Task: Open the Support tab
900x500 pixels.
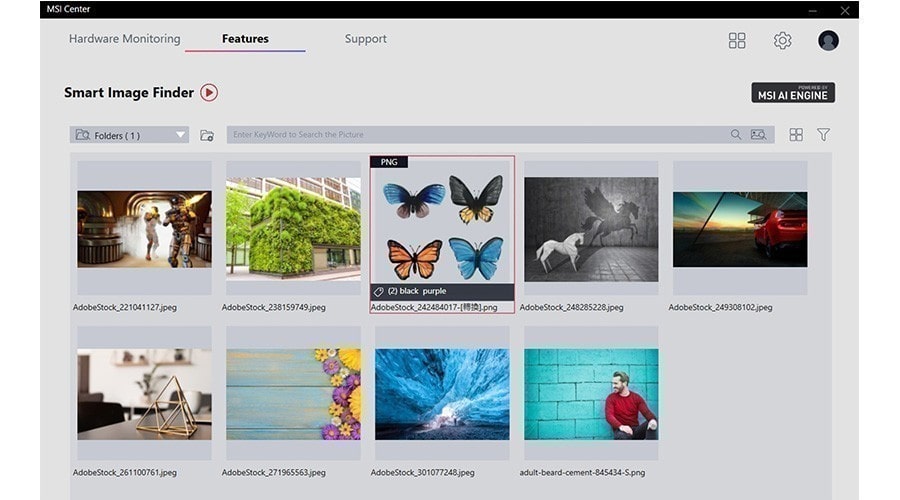Action: 366,38
